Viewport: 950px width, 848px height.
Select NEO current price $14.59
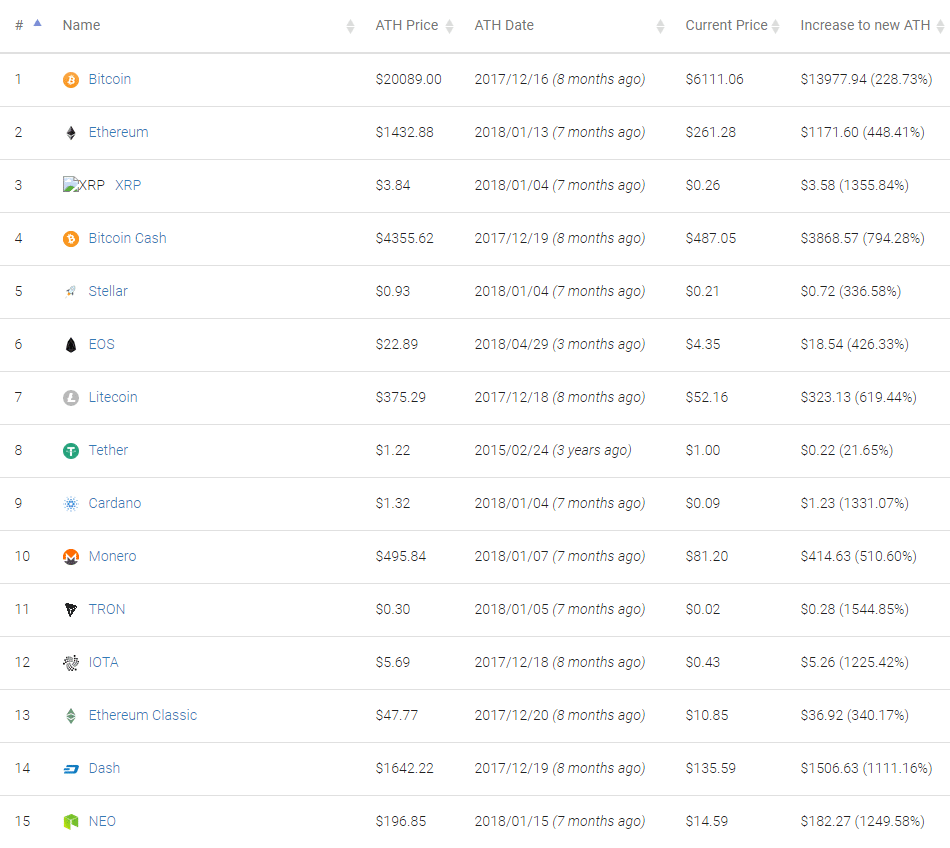(x=706, y=821)
